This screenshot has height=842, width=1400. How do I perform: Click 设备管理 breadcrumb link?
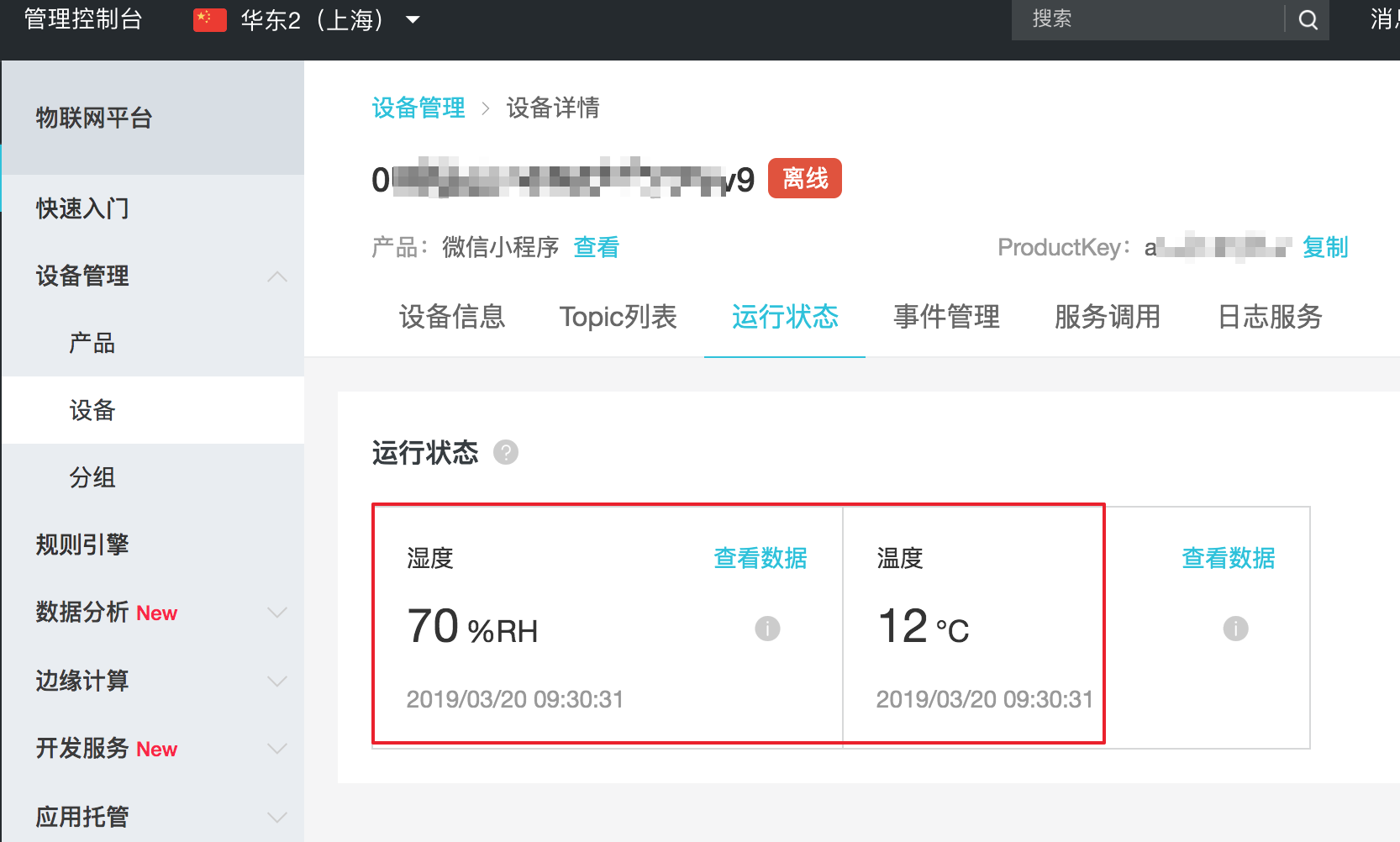(418, 108)
